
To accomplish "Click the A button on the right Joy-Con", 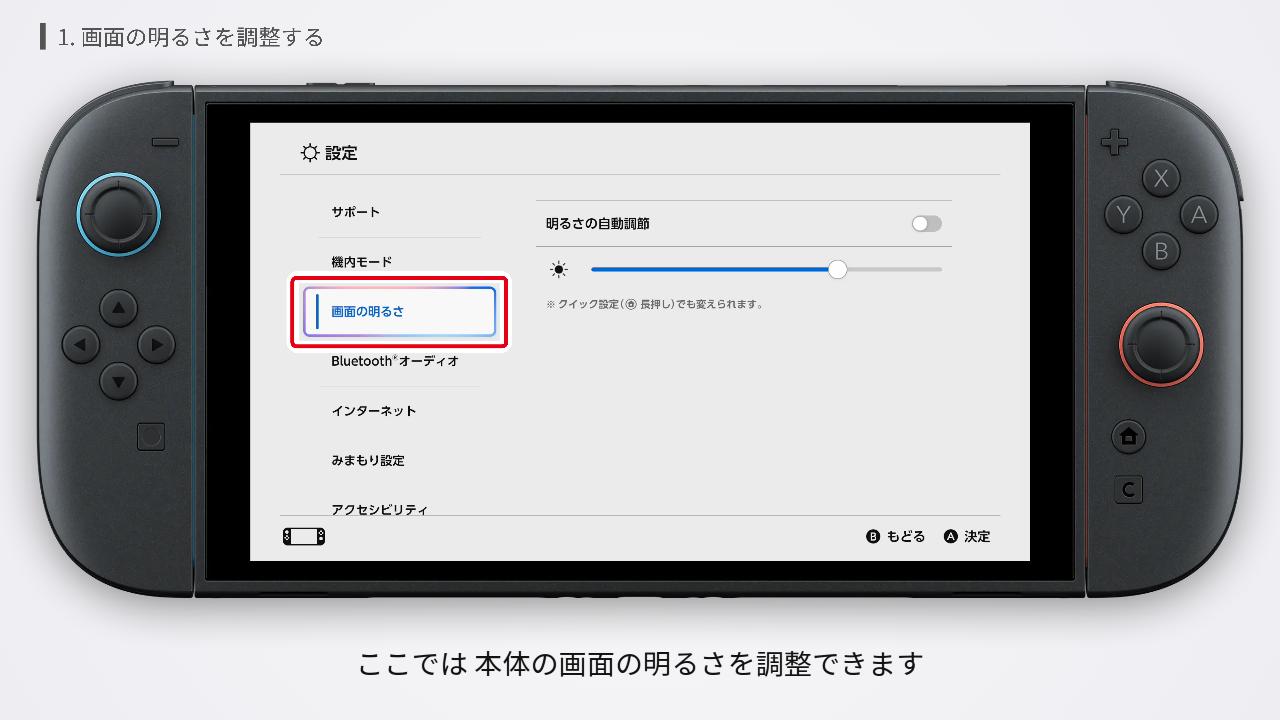I will coord(1199,216).
